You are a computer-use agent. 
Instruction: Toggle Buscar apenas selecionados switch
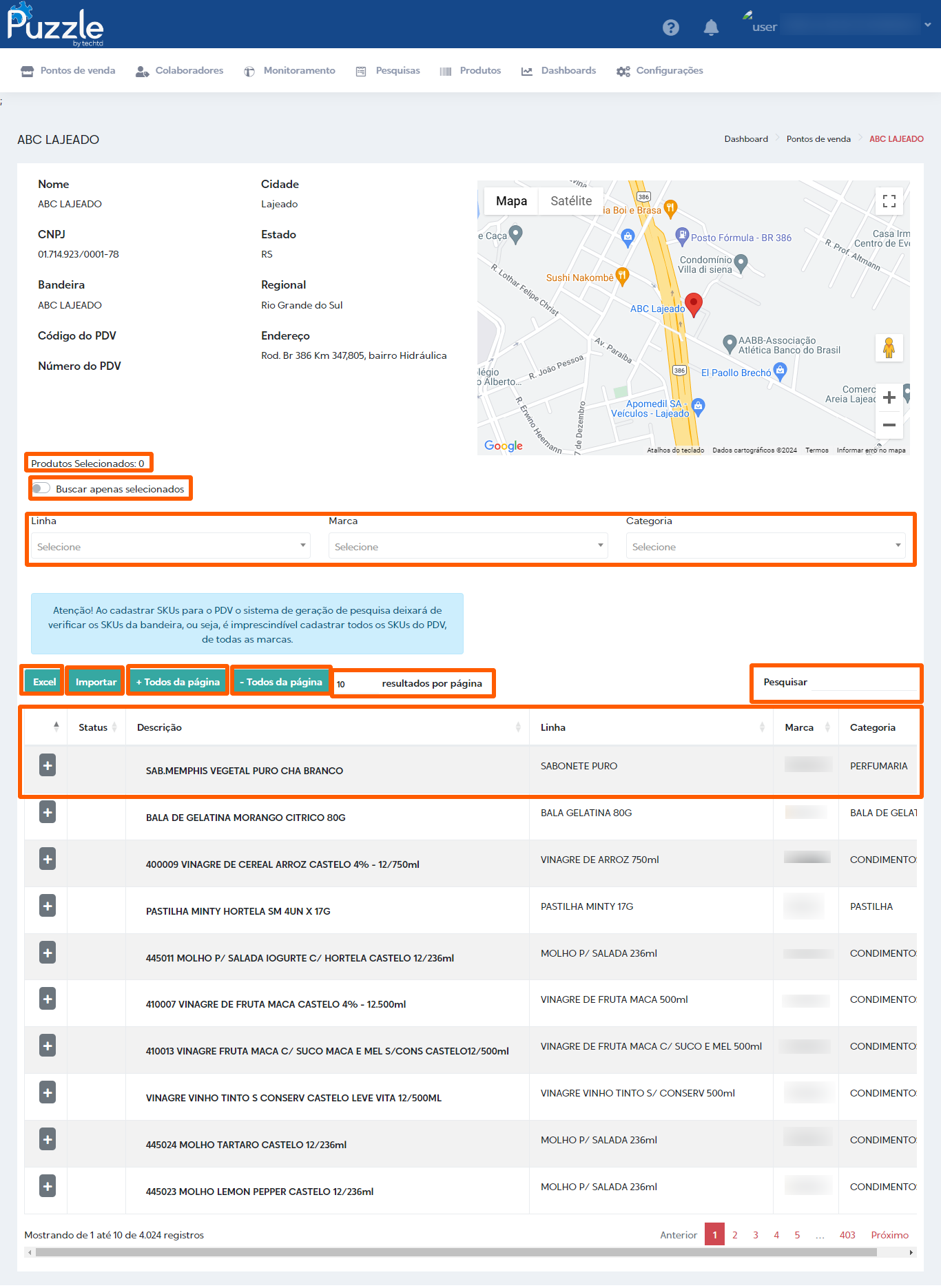(41, 488)
